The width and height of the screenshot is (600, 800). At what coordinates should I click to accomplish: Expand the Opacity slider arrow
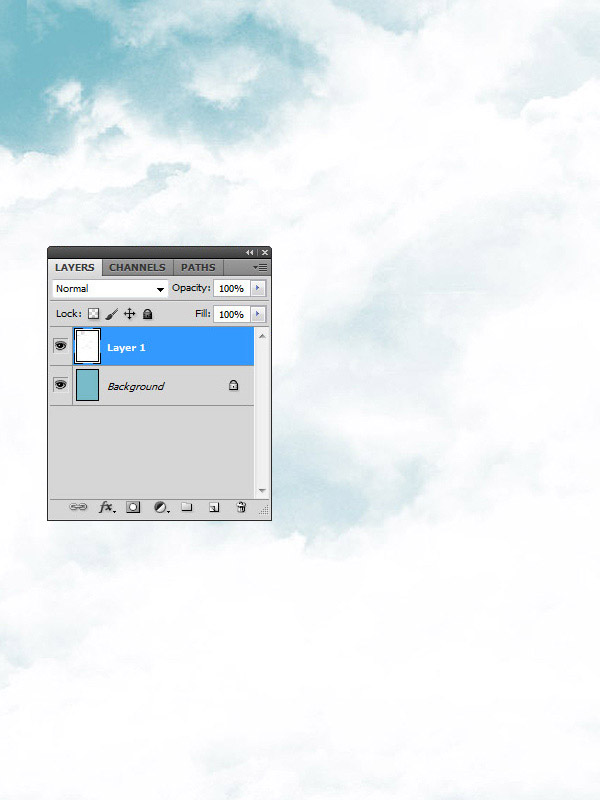click(x=258, y=288)
